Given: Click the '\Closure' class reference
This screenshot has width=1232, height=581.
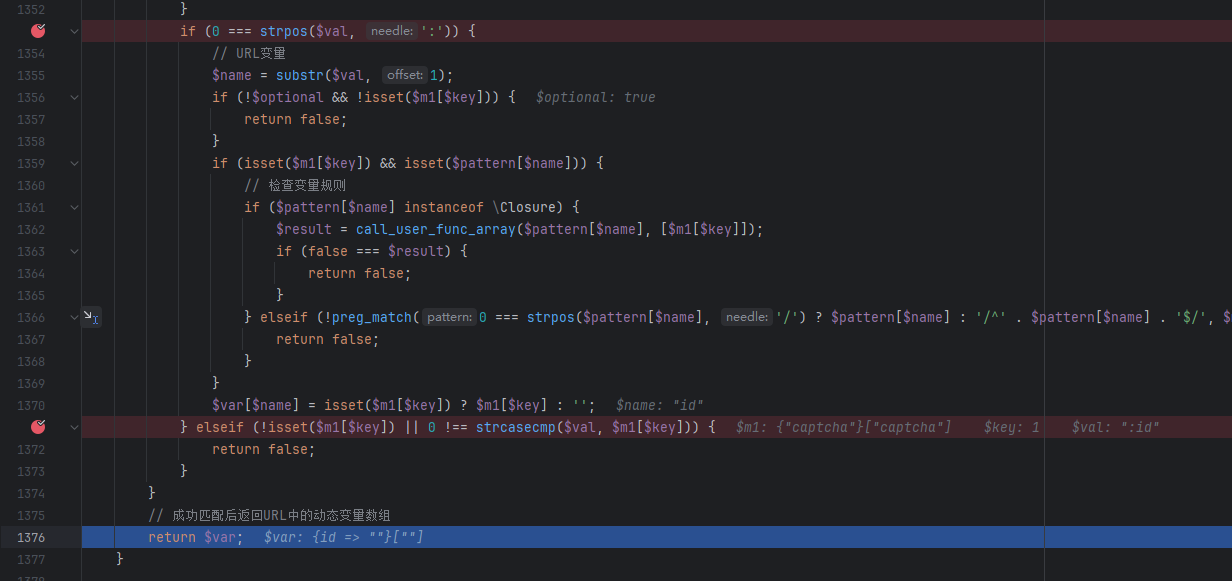Looking at the screenshot, I should [x=524, y=207].
